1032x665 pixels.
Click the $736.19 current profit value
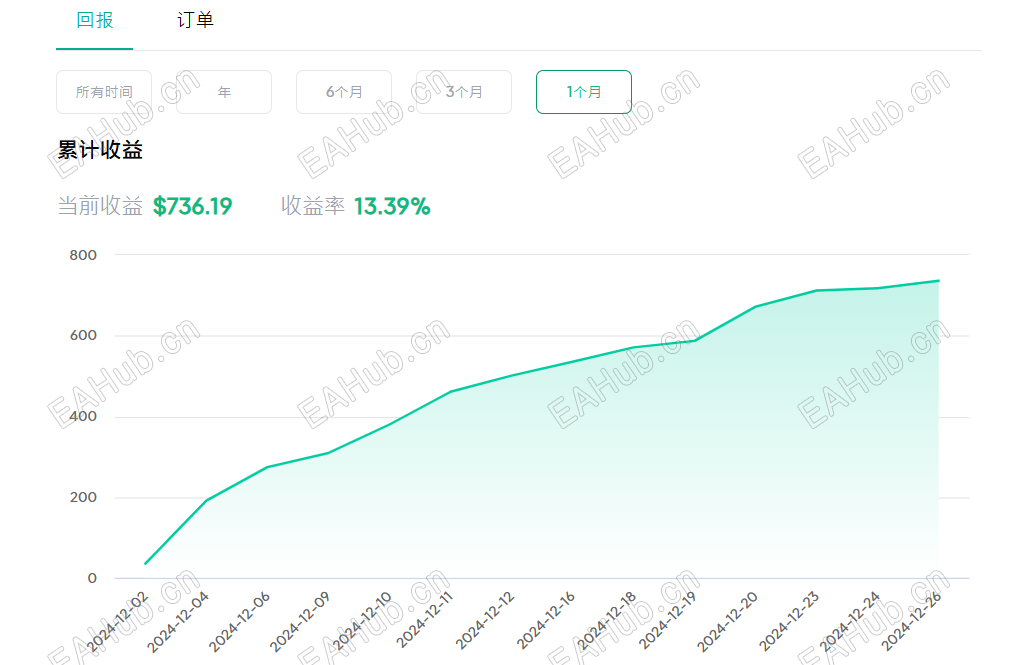(192, 207)
